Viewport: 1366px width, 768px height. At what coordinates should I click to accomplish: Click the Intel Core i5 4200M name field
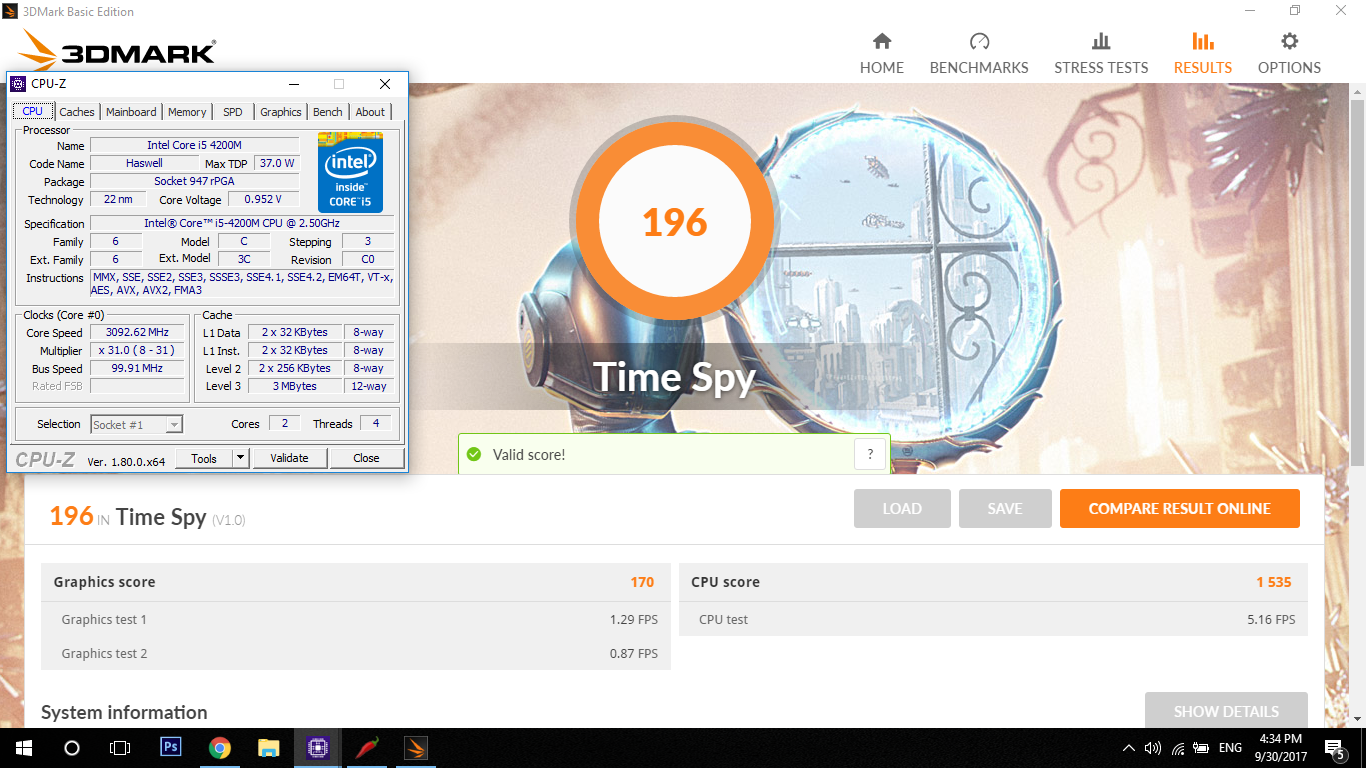click(x=194, y=145)
